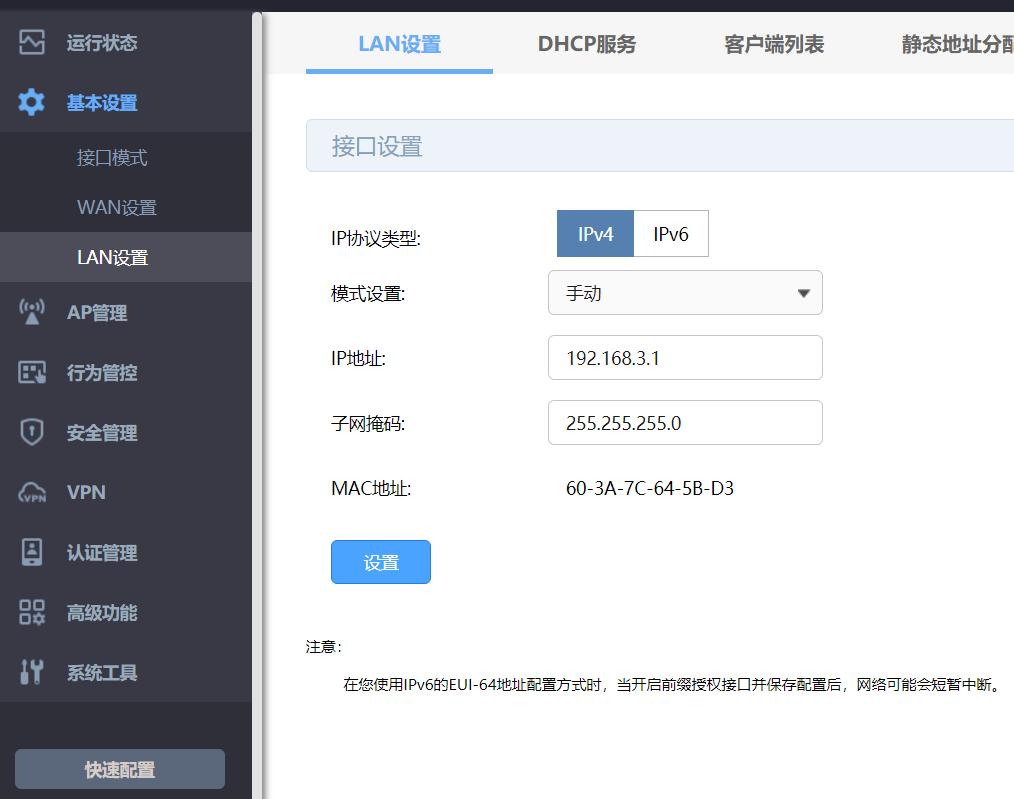
Task: Click the AP management antenna icon
Action: [x=32, y=312]
